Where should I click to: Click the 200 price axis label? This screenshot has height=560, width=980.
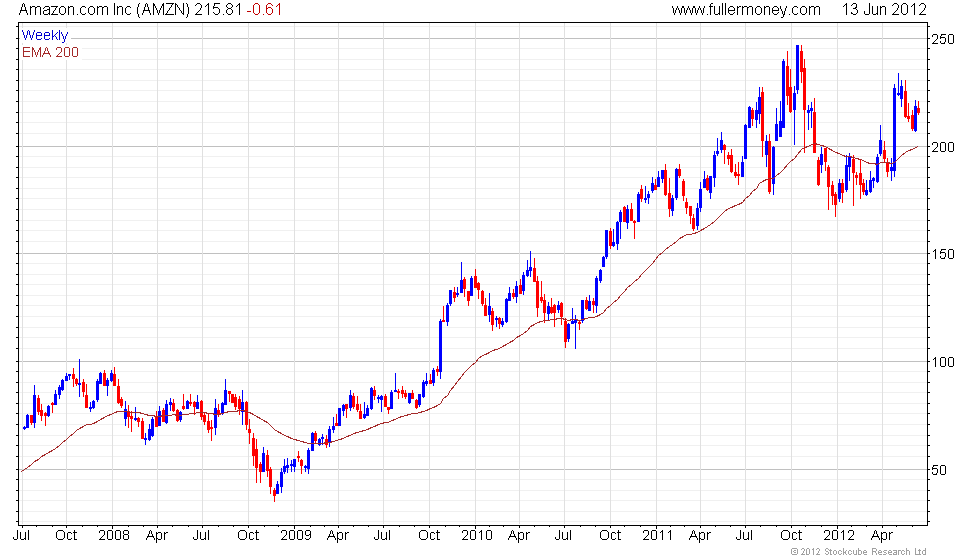(x=942, y=148)
